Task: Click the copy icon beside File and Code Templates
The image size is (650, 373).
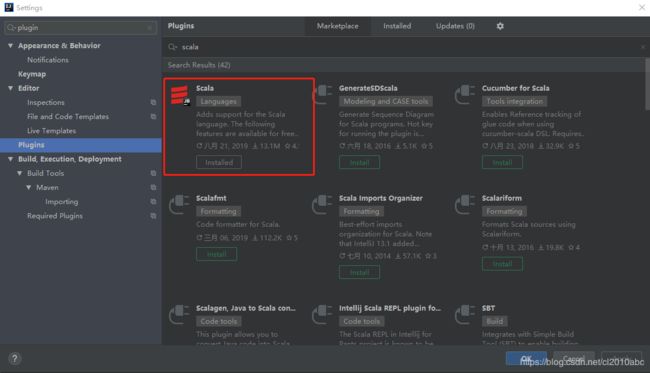Action: (153, 116)
